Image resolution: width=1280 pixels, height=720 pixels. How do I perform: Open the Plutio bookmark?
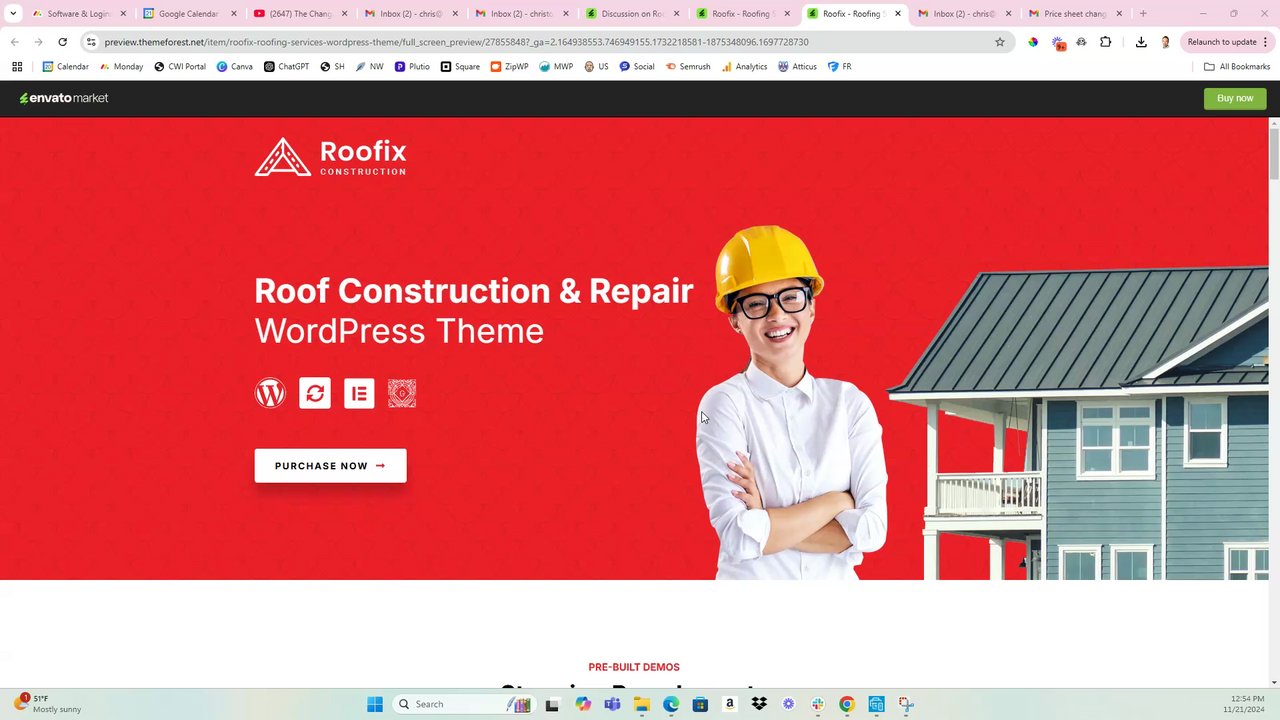tap(412, 66)
